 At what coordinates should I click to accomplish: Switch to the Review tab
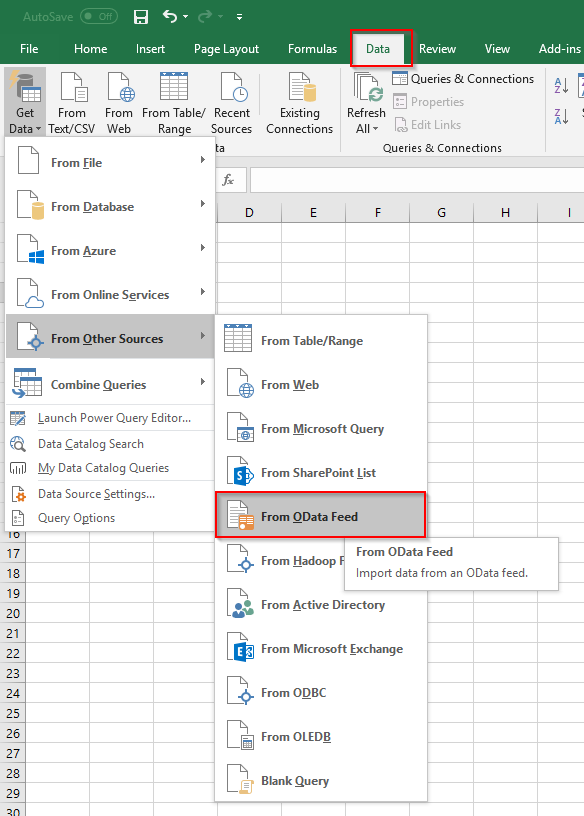pos(437,49)
